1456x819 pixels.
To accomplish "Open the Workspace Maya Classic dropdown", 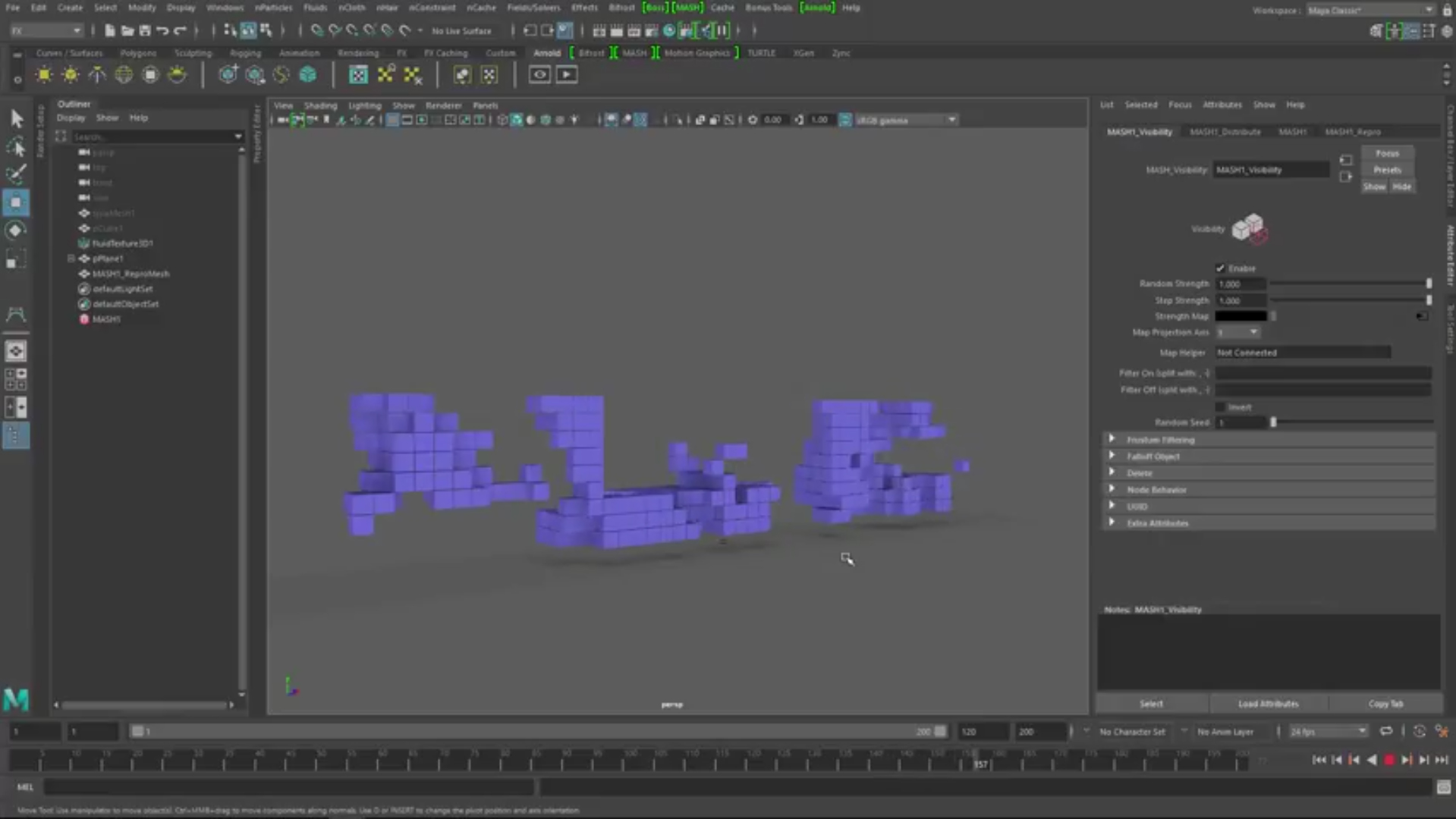I will point(1370,10).
